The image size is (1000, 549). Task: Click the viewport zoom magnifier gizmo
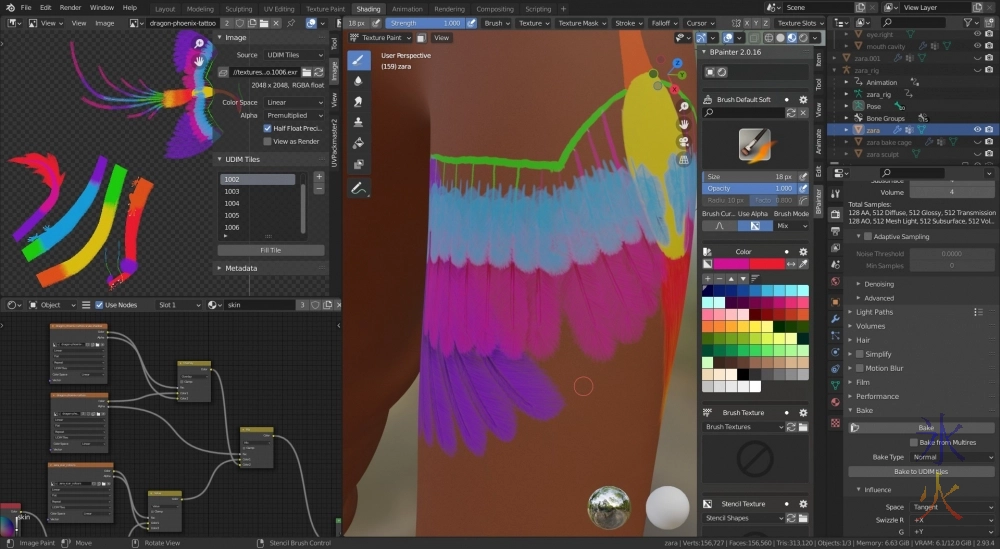[x=683, y=107]
